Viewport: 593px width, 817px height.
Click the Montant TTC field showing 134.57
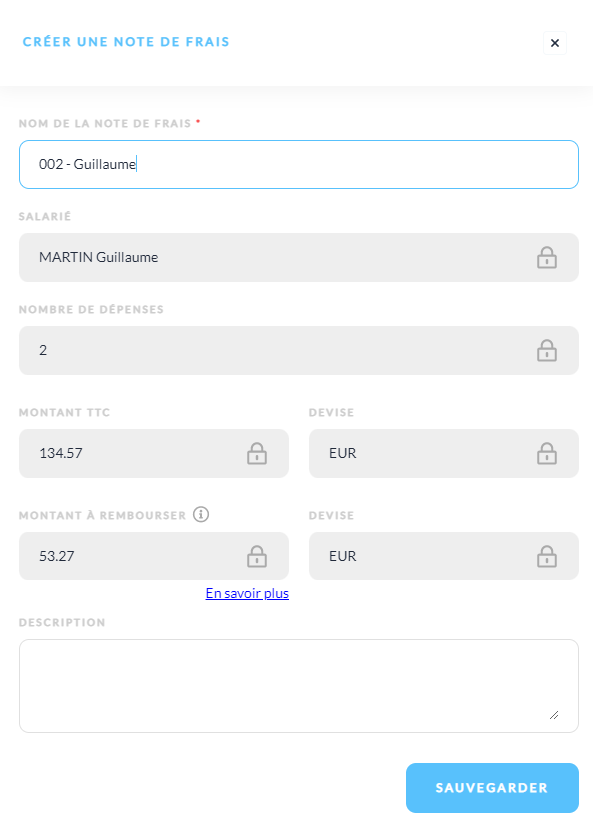coord(154,453)
